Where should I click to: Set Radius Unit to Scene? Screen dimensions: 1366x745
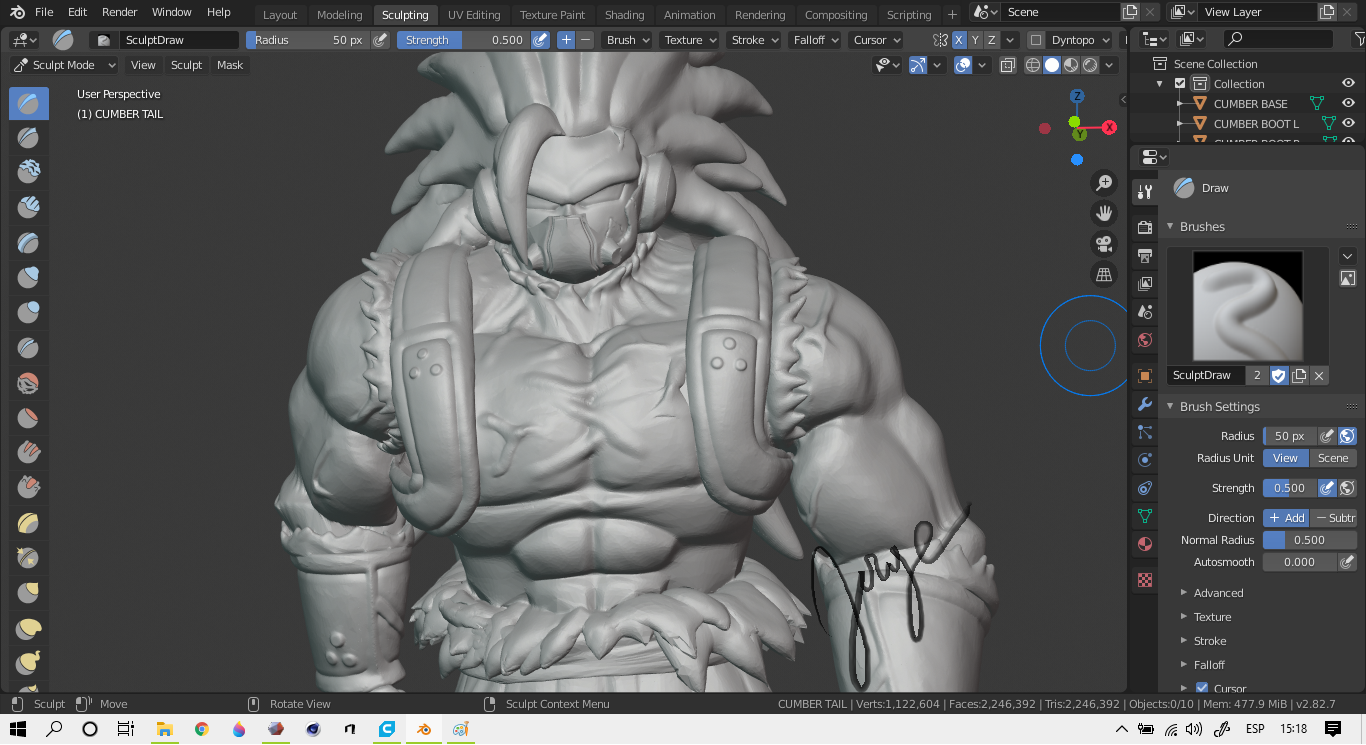[1332, 458]
